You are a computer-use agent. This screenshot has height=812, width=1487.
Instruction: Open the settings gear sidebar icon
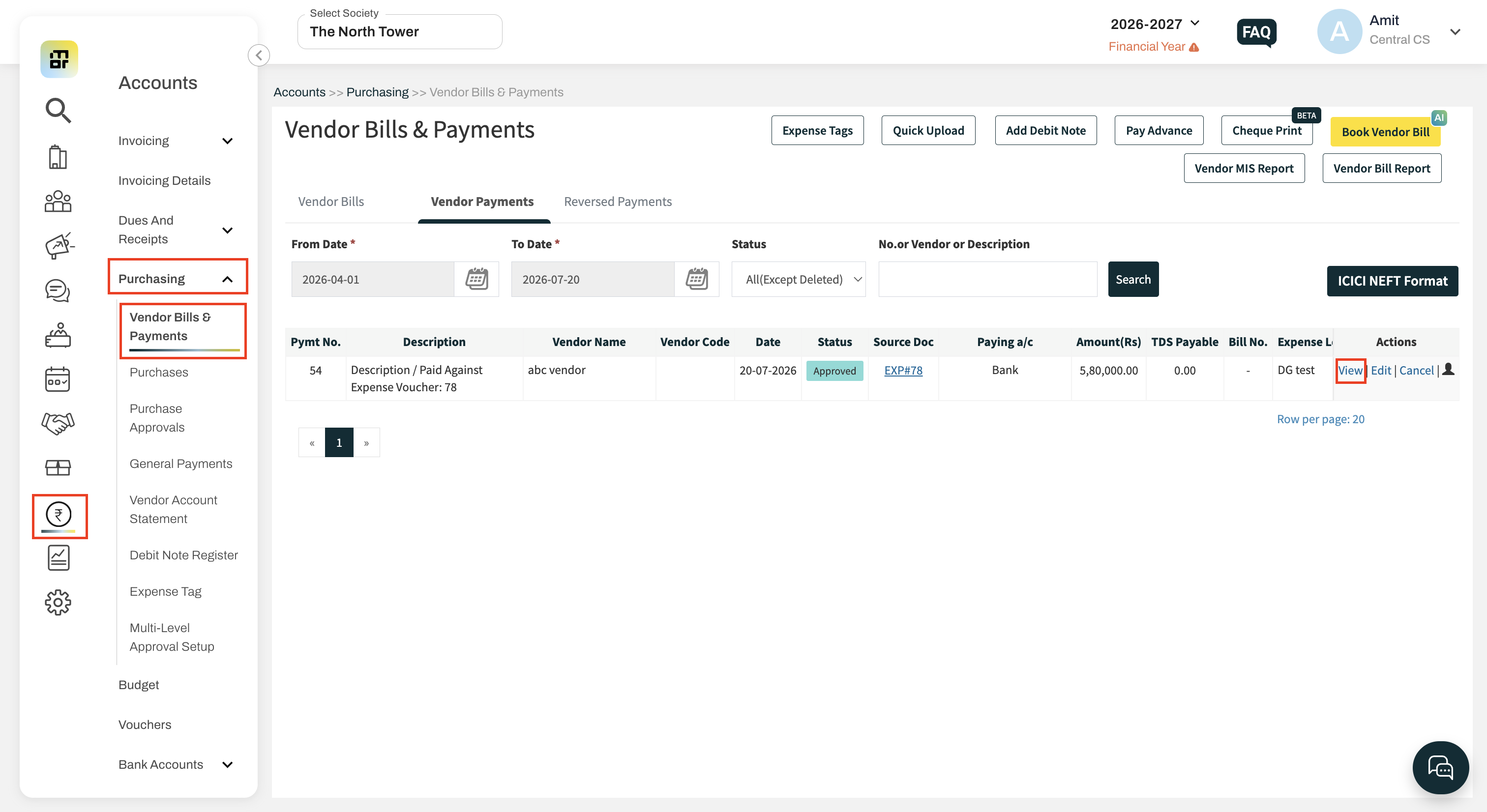click(58, 603)
